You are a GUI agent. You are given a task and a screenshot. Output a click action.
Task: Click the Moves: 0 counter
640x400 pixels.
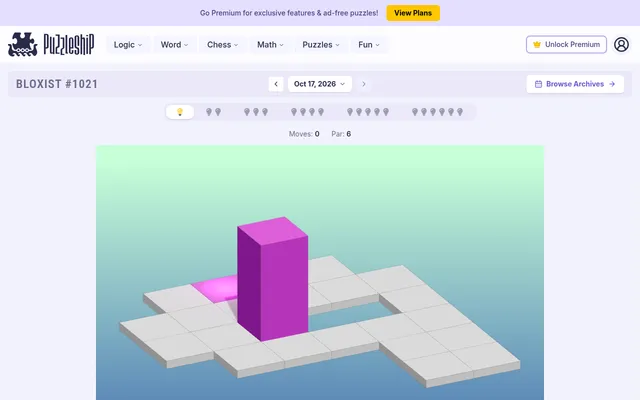[x=304, y=134]
